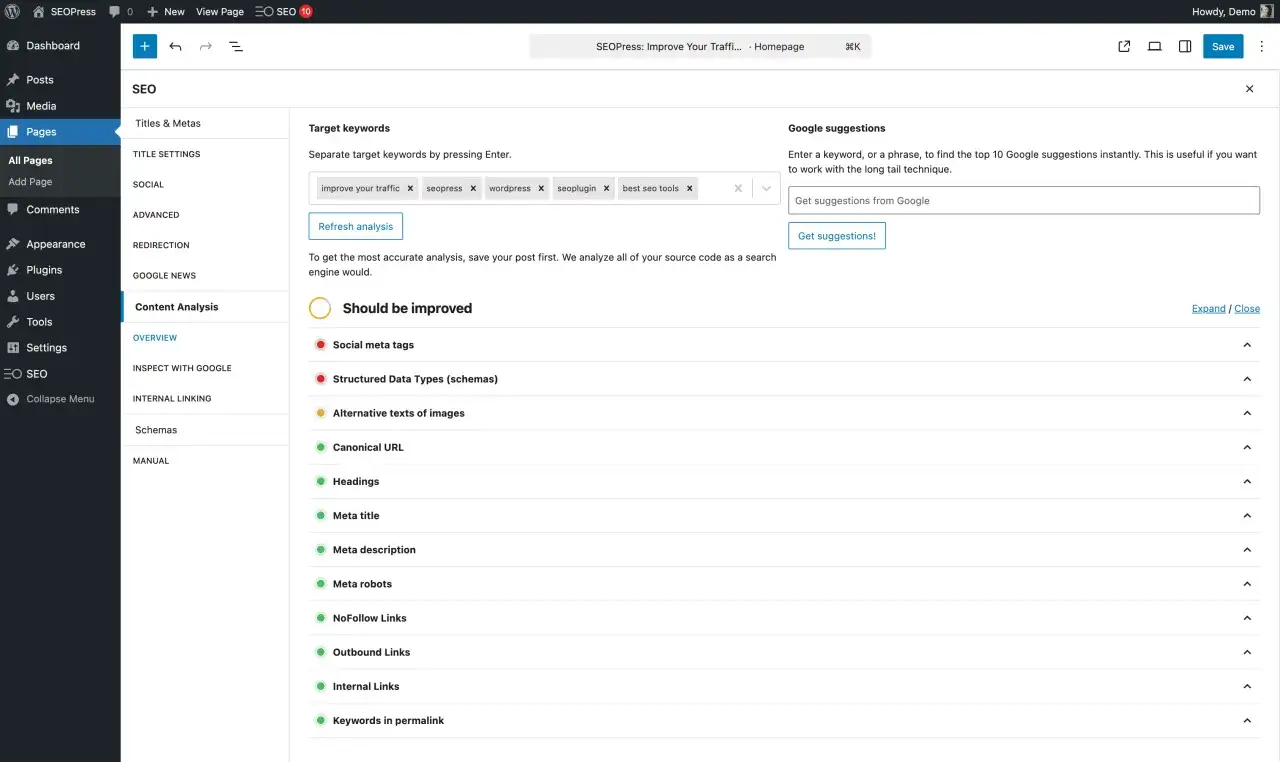The width and height of the screenshot is (1280, 762).
Task: Toggle Social meta tags section
Action: pos(784,345)
